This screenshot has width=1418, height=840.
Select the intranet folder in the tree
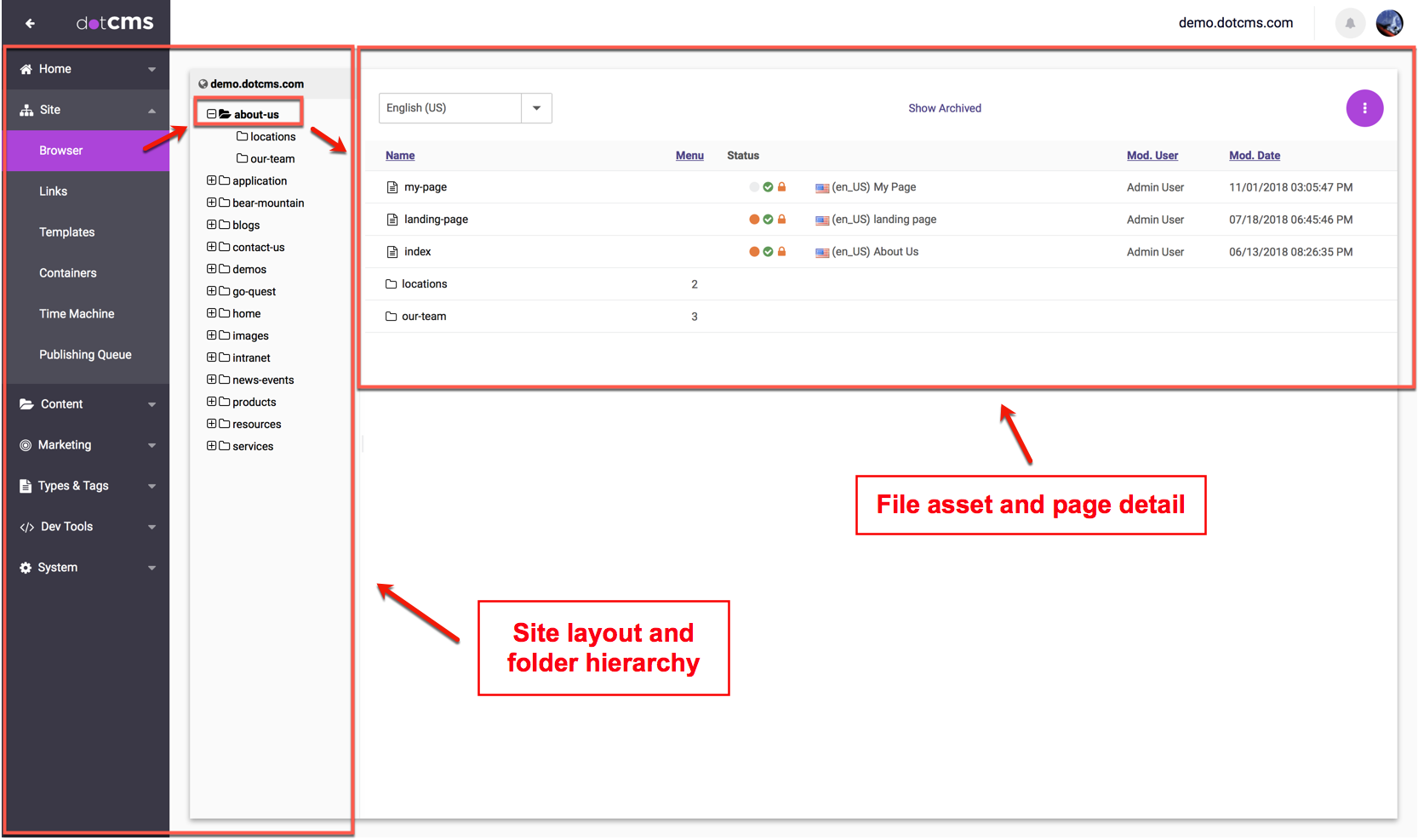251,358
